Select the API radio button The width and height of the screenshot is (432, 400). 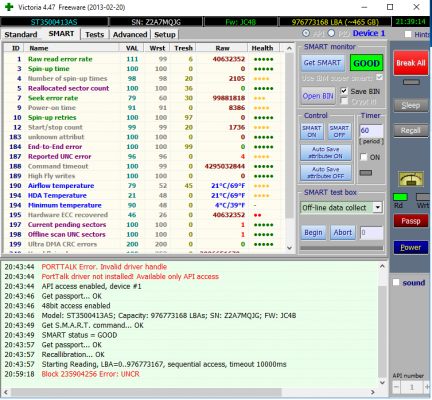coord(306,33)
